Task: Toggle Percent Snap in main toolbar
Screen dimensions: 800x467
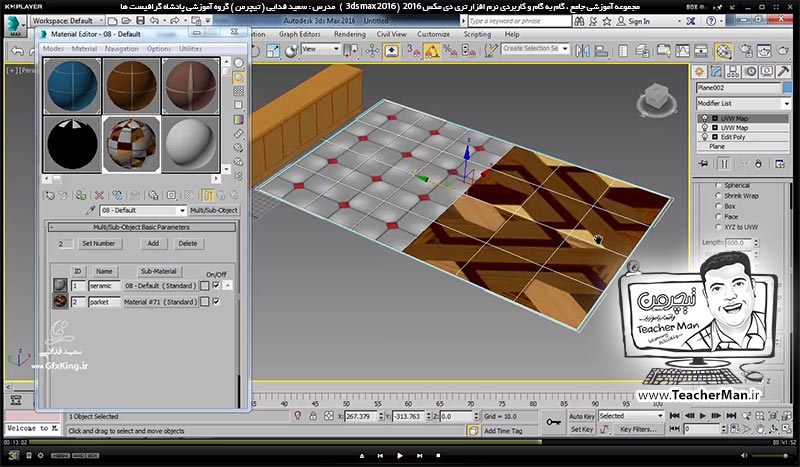Action: [449, 51]
